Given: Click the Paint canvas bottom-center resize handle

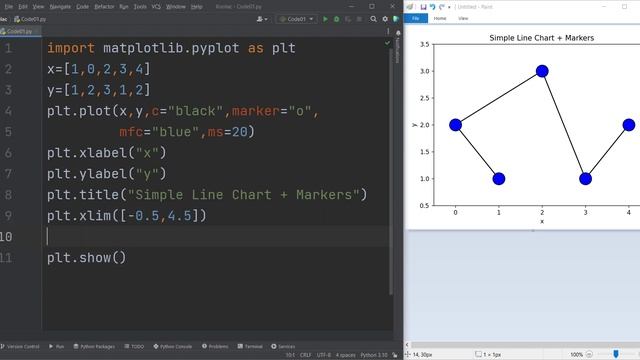Looking at the screenshot, I should pos(533,231).
